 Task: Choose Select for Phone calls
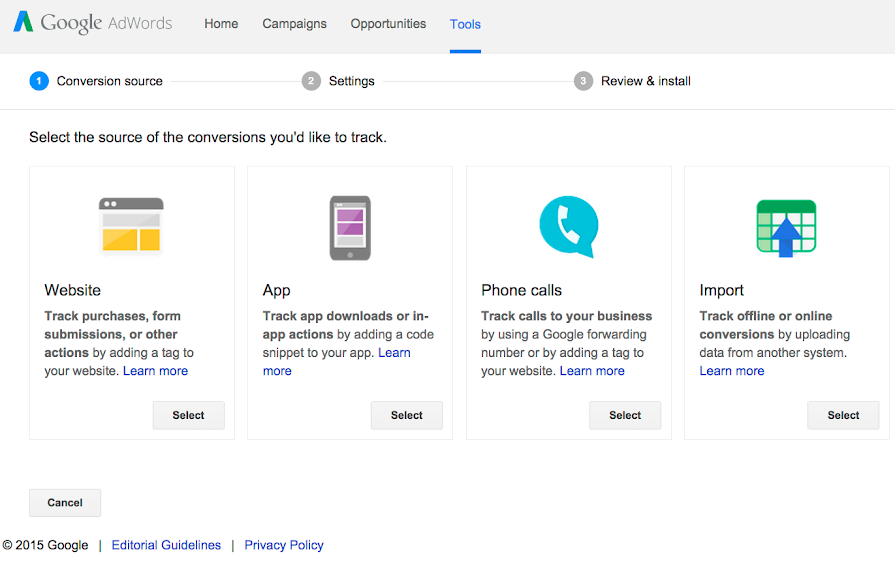tap(625, 415)
